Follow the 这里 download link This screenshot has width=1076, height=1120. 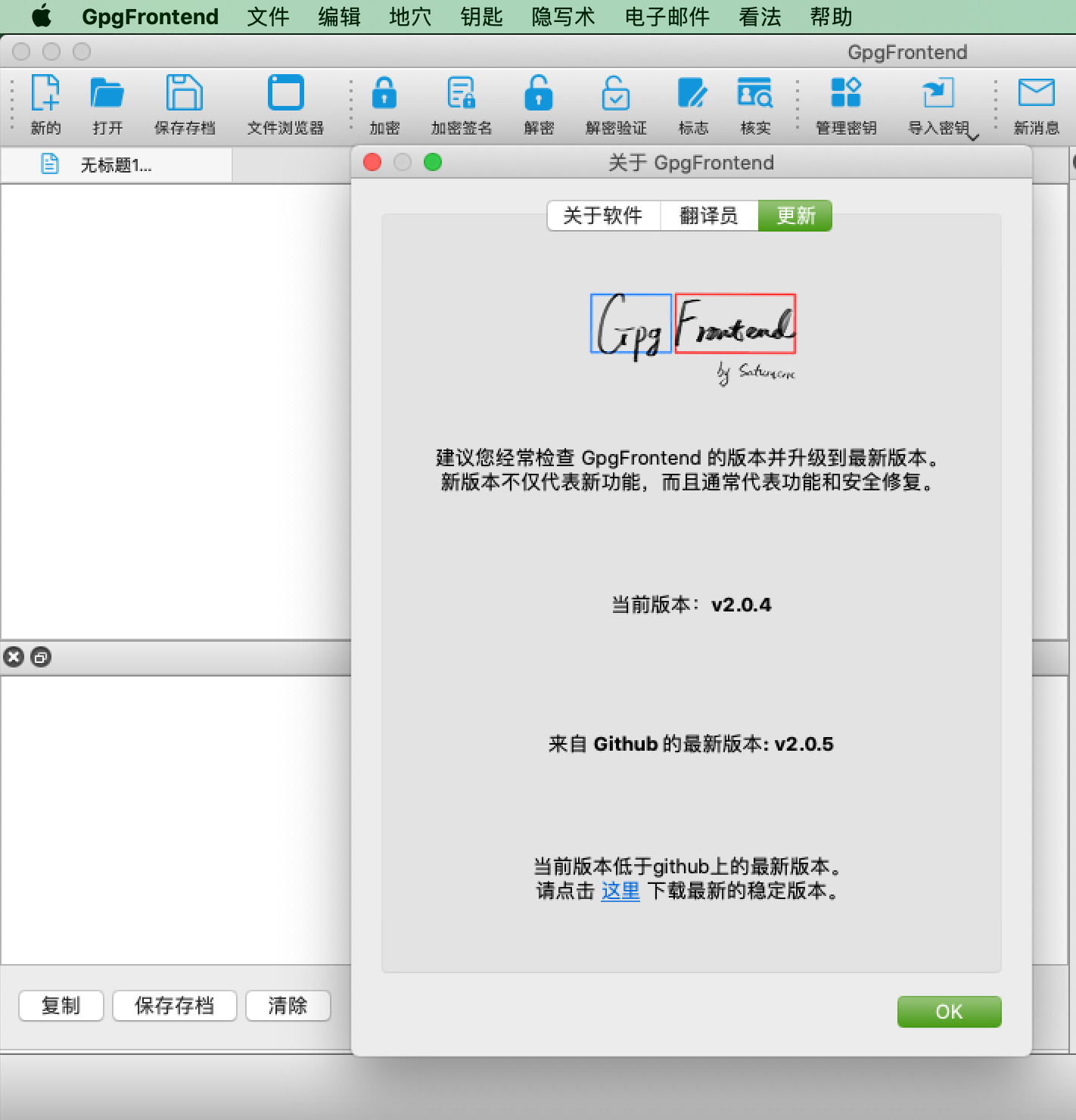click(x=620, y=891)
